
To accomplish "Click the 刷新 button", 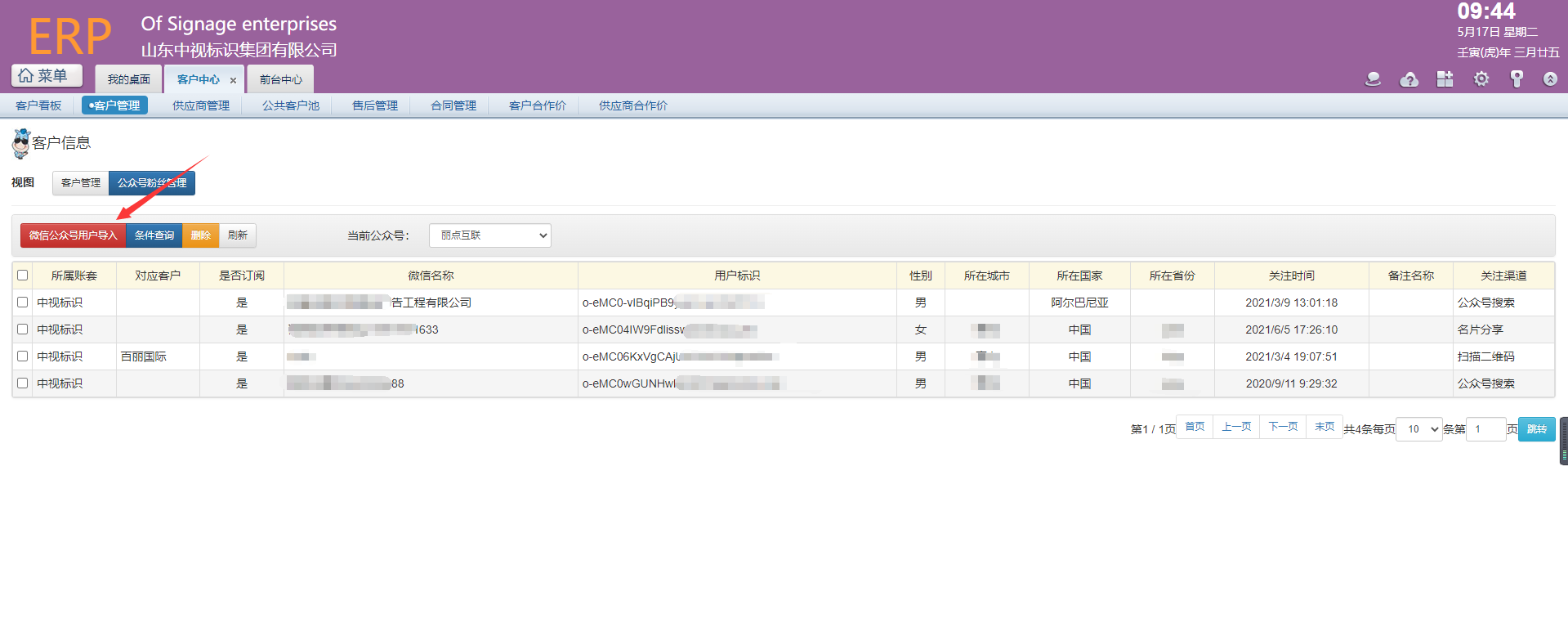I will point(238,235).
